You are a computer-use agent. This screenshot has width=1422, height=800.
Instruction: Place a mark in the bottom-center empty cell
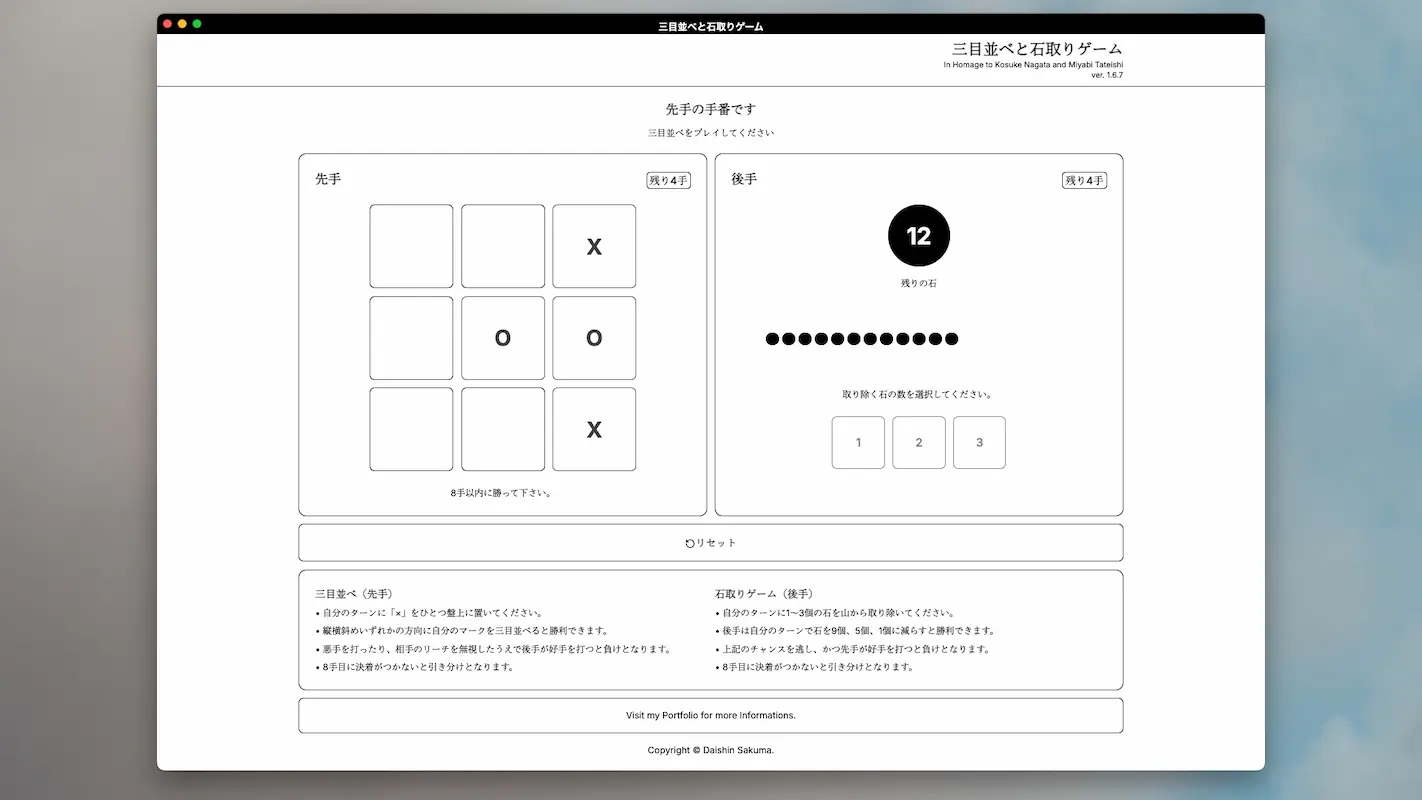pos(503,430)
